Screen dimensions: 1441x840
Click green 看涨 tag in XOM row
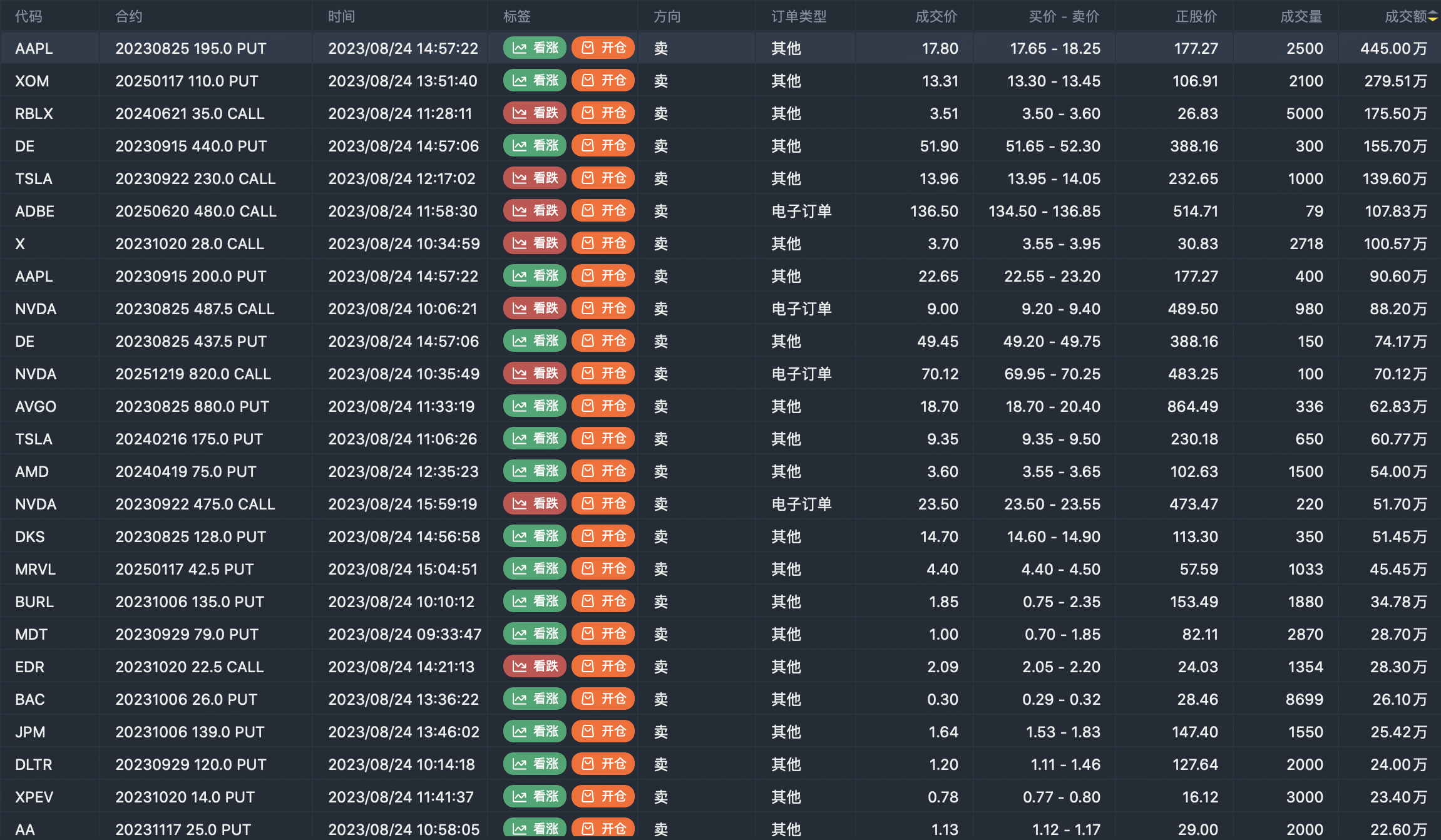[535, 81]
